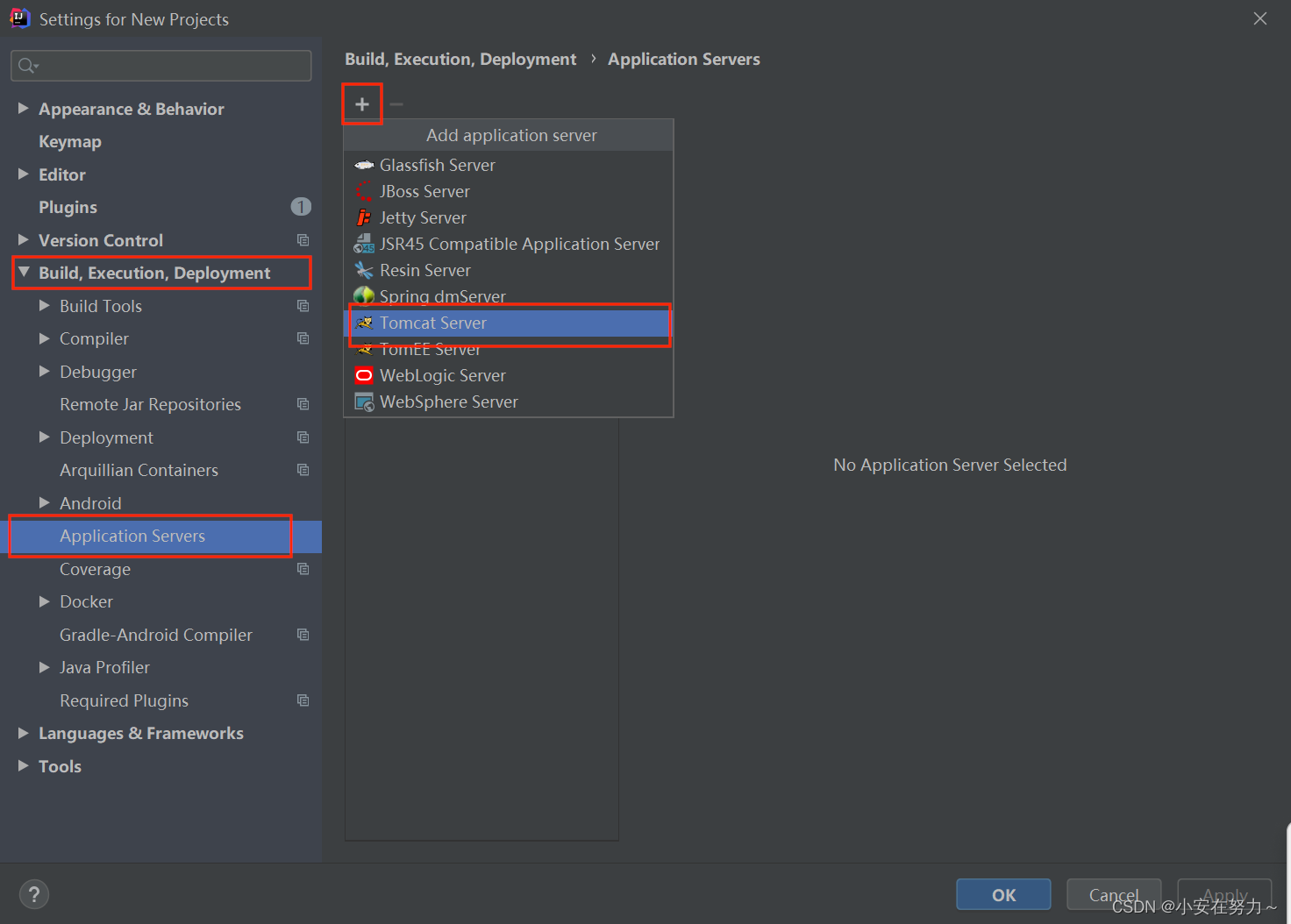Click the Jetty Server icon
1291x924 pixels.
[x=364, y=217]
